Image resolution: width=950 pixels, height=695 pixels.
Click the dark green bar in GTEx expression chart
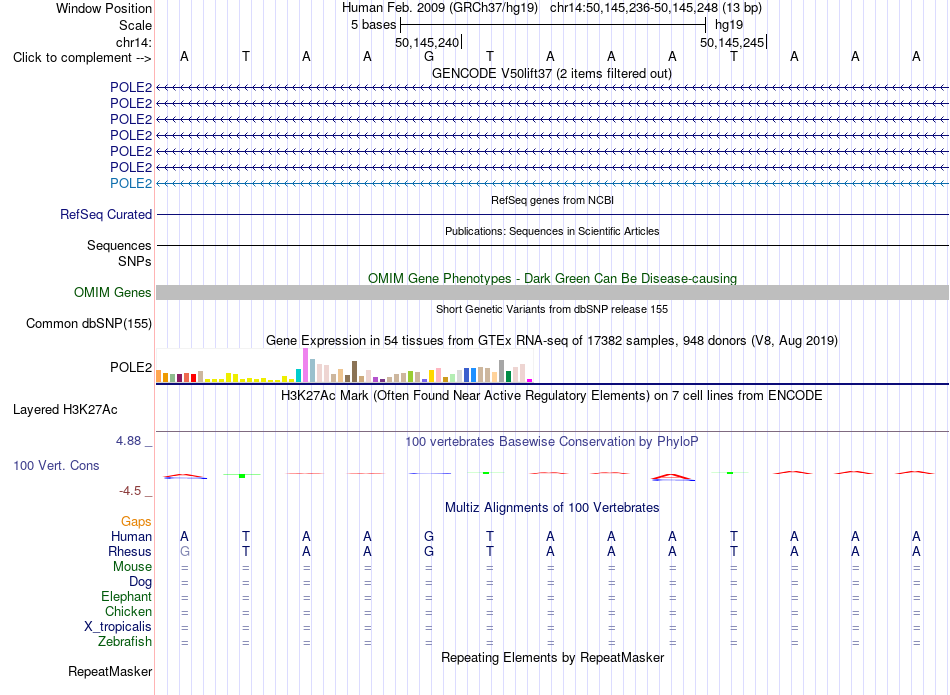(508, 376)
